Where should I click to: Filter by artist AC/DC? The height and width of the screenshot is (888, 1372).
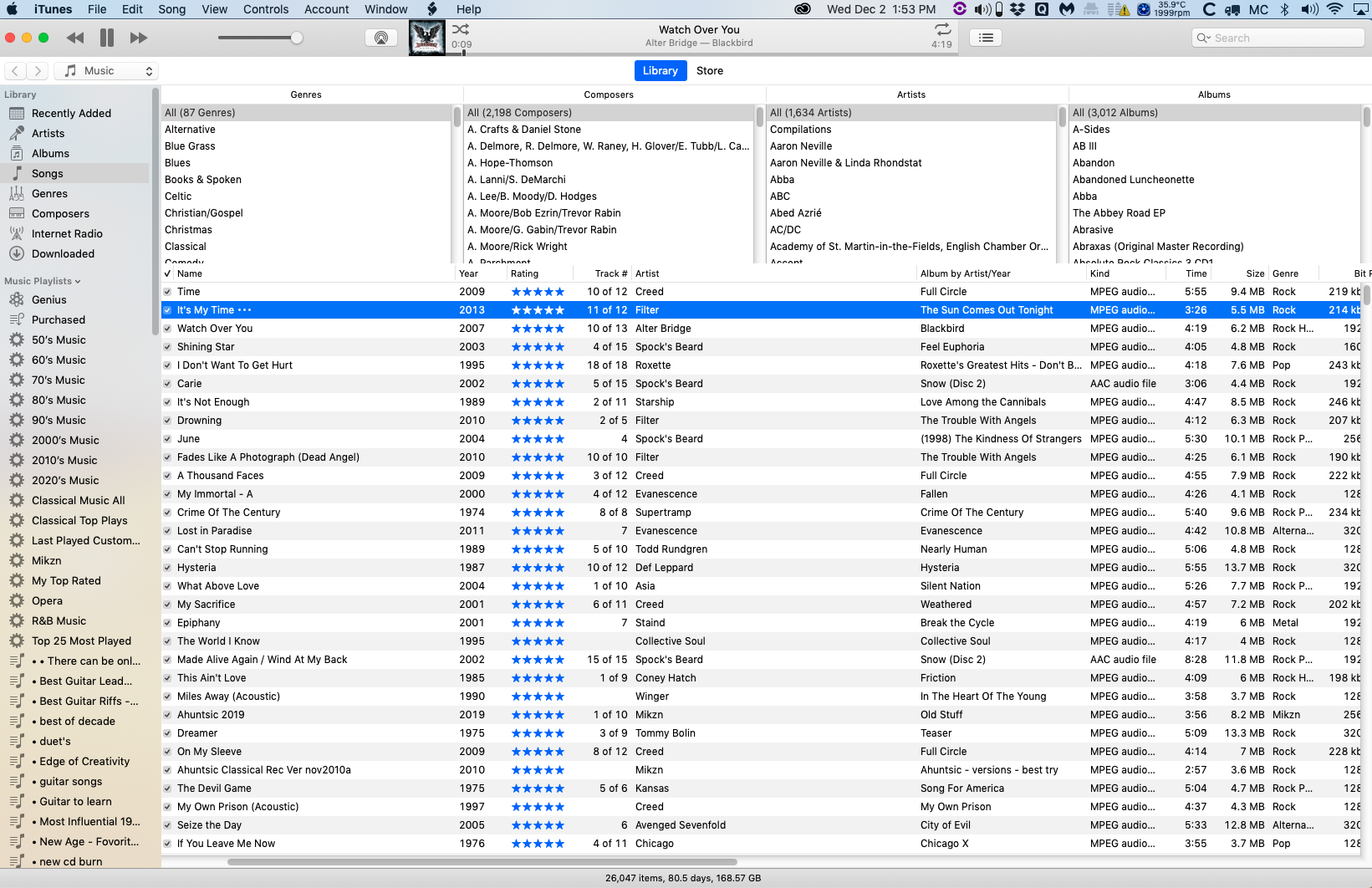(x=785, y=230)
